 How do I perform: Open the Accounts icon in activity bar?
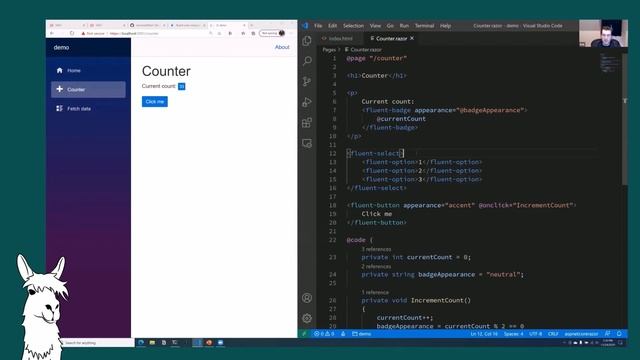[x=307, y=298]
